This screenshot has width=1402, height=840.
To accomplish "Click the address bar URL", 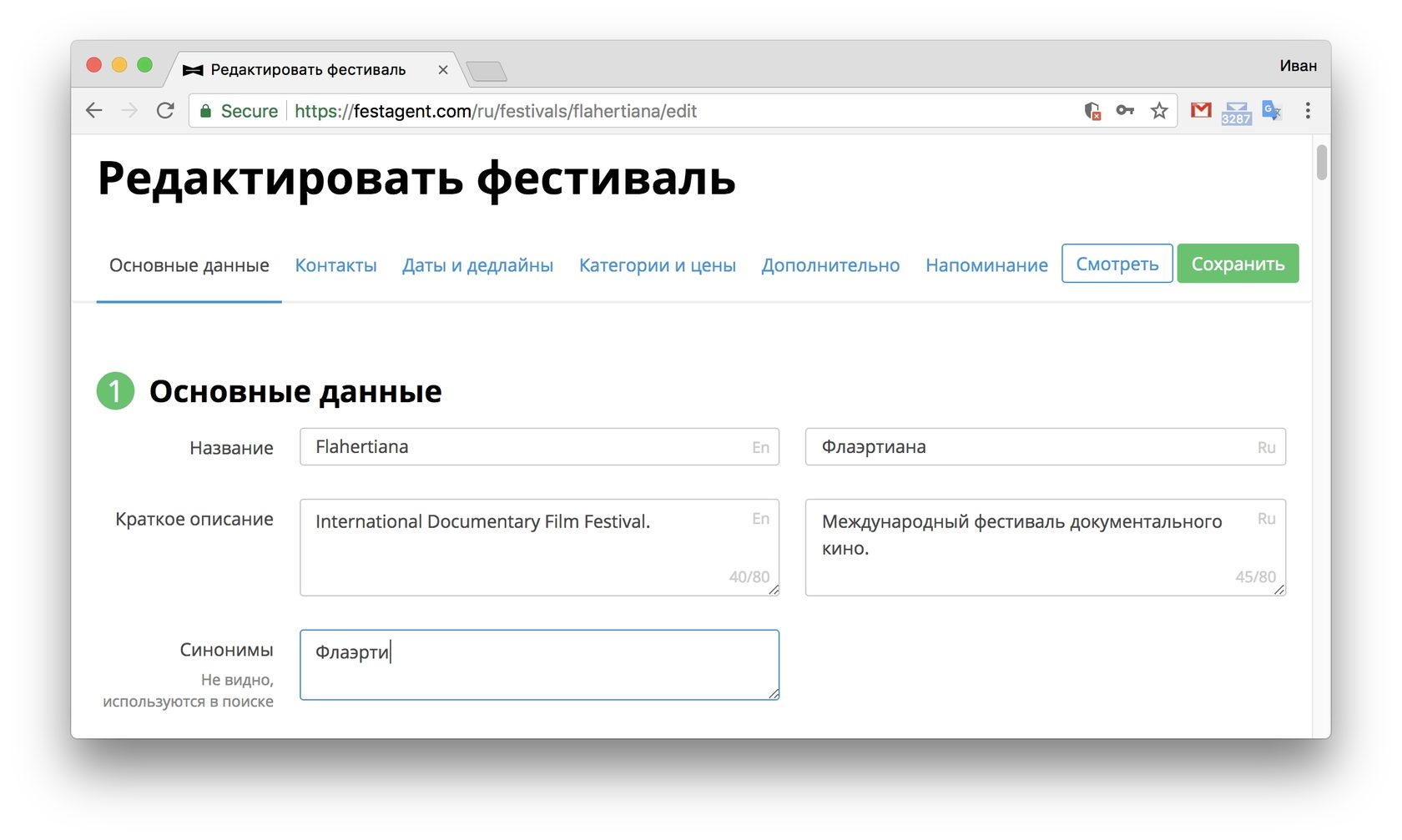I will click(x=496, y=111).
